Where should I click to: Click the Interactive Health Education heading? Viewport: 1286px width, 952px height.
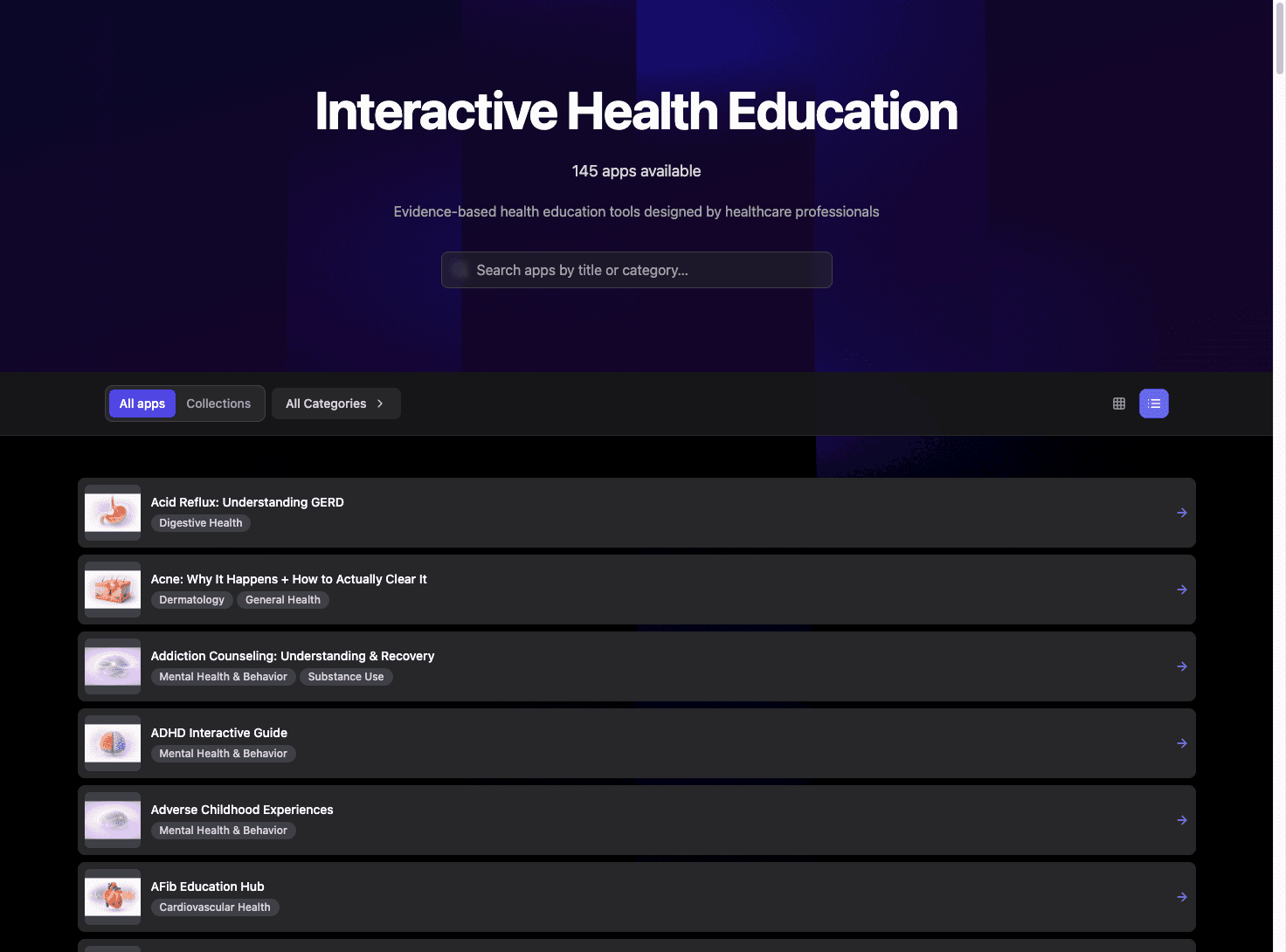[636, 111]
